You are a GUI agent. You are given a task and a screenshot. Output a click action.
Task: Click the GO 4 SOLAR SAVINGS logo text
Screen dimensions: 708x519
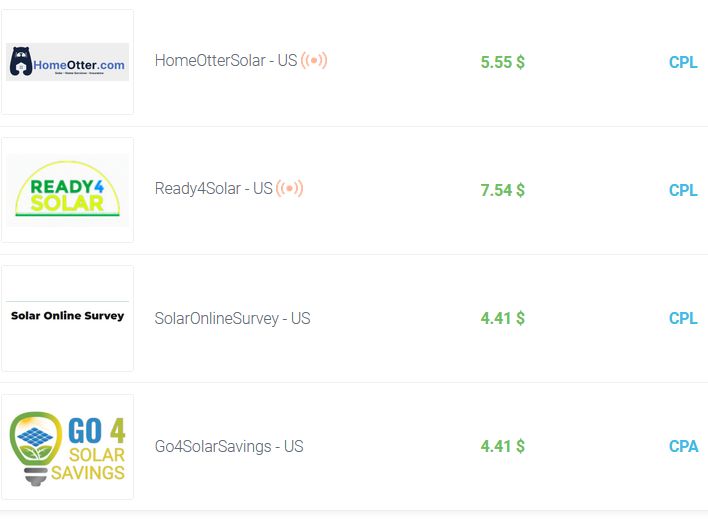(96, 448)
